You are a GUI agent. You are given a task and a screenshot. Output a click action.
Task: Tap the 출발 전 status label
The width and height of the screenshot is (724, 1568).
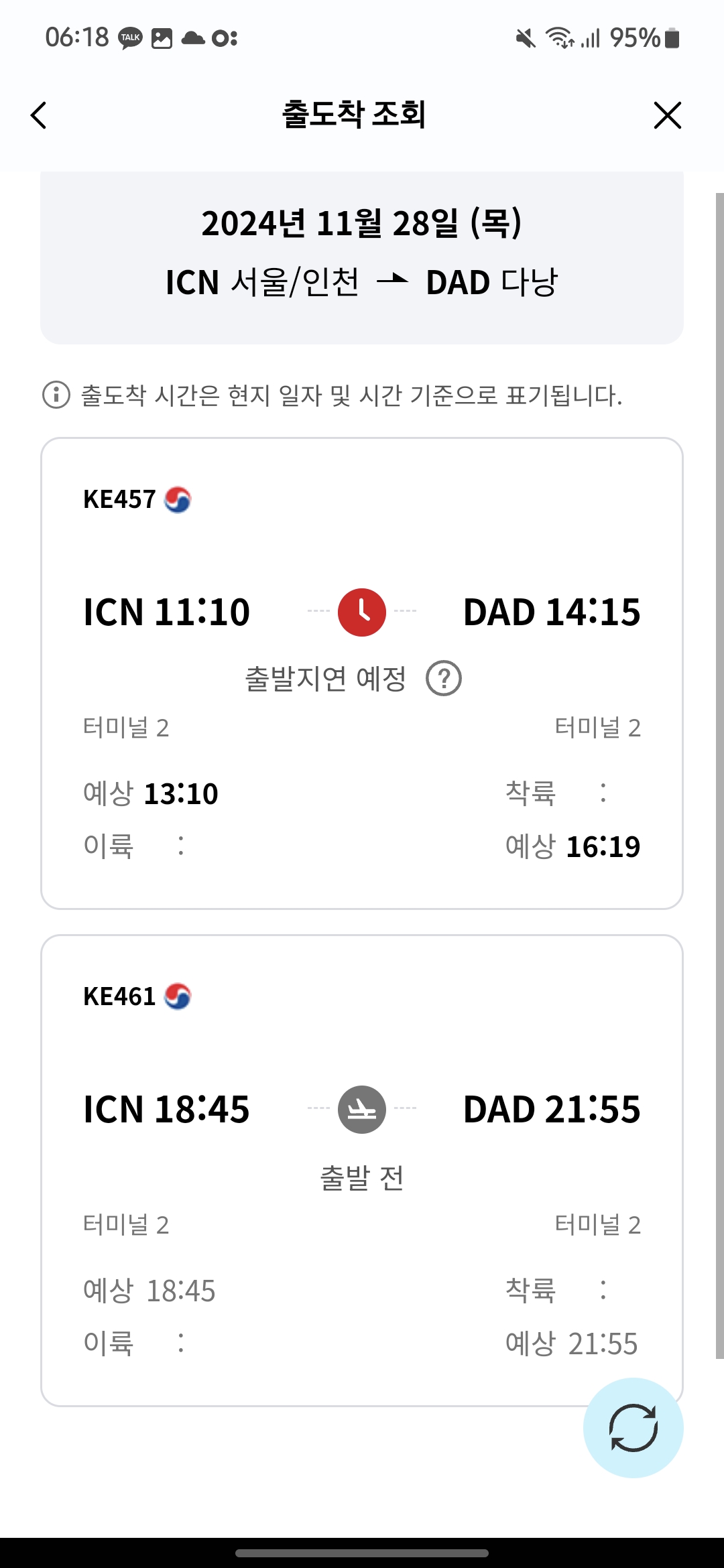(362, 1177)
